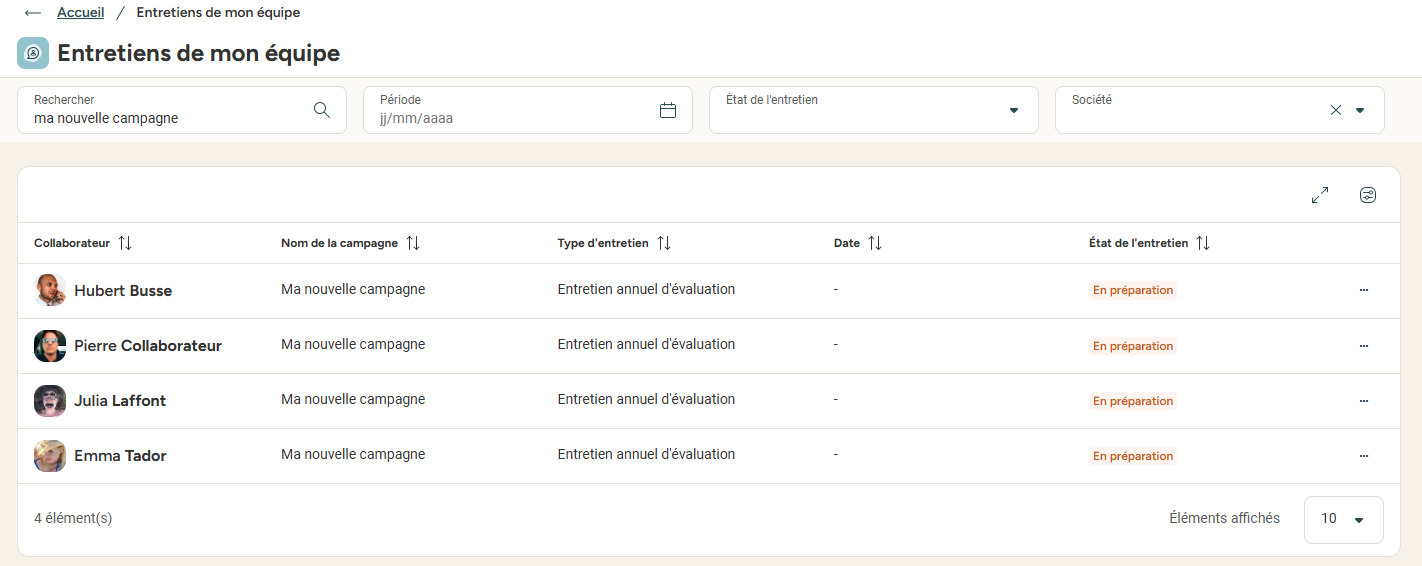Sort by Date column arrows
Screen dimensions: 1422x566
tap(875, 243)
